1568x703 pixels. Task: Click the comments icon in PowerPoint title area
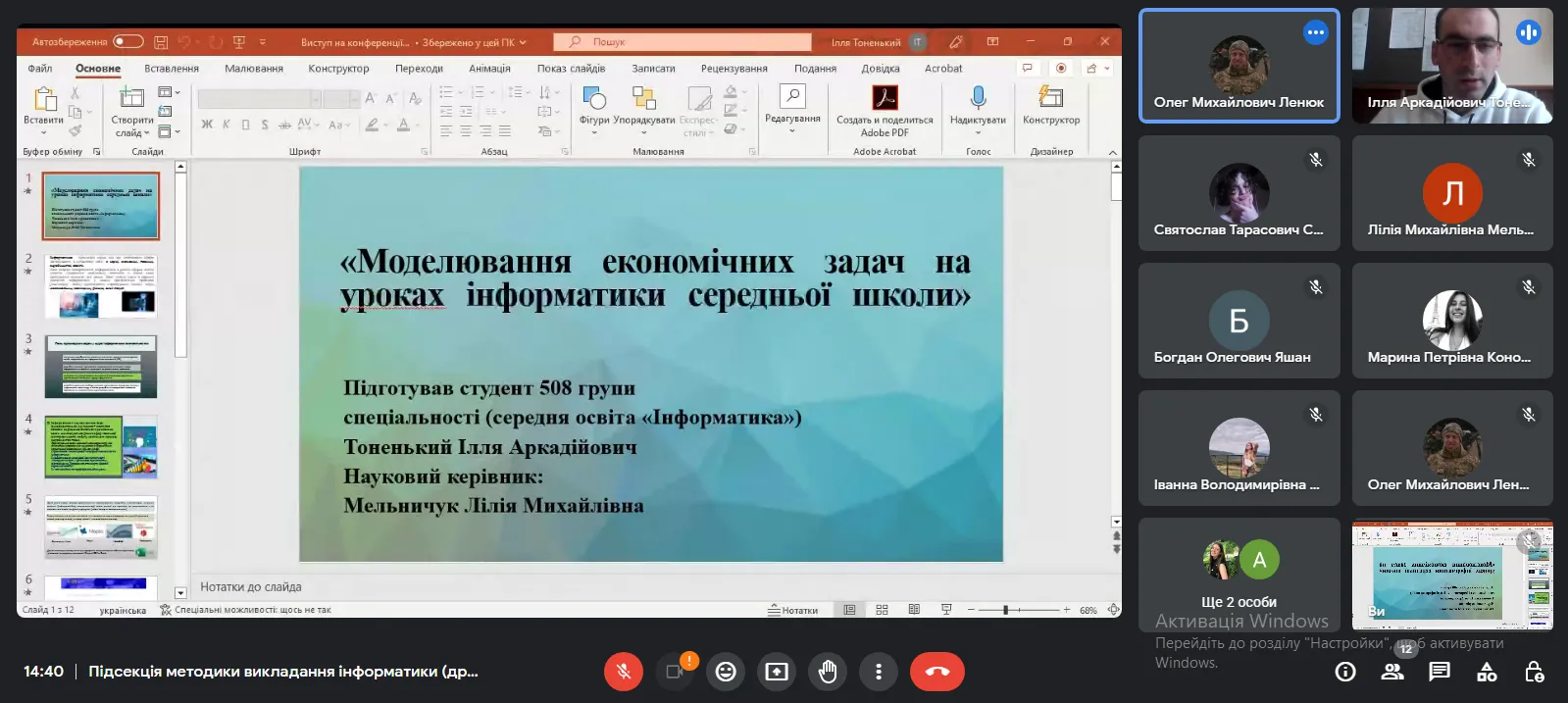pos(1028,69)
